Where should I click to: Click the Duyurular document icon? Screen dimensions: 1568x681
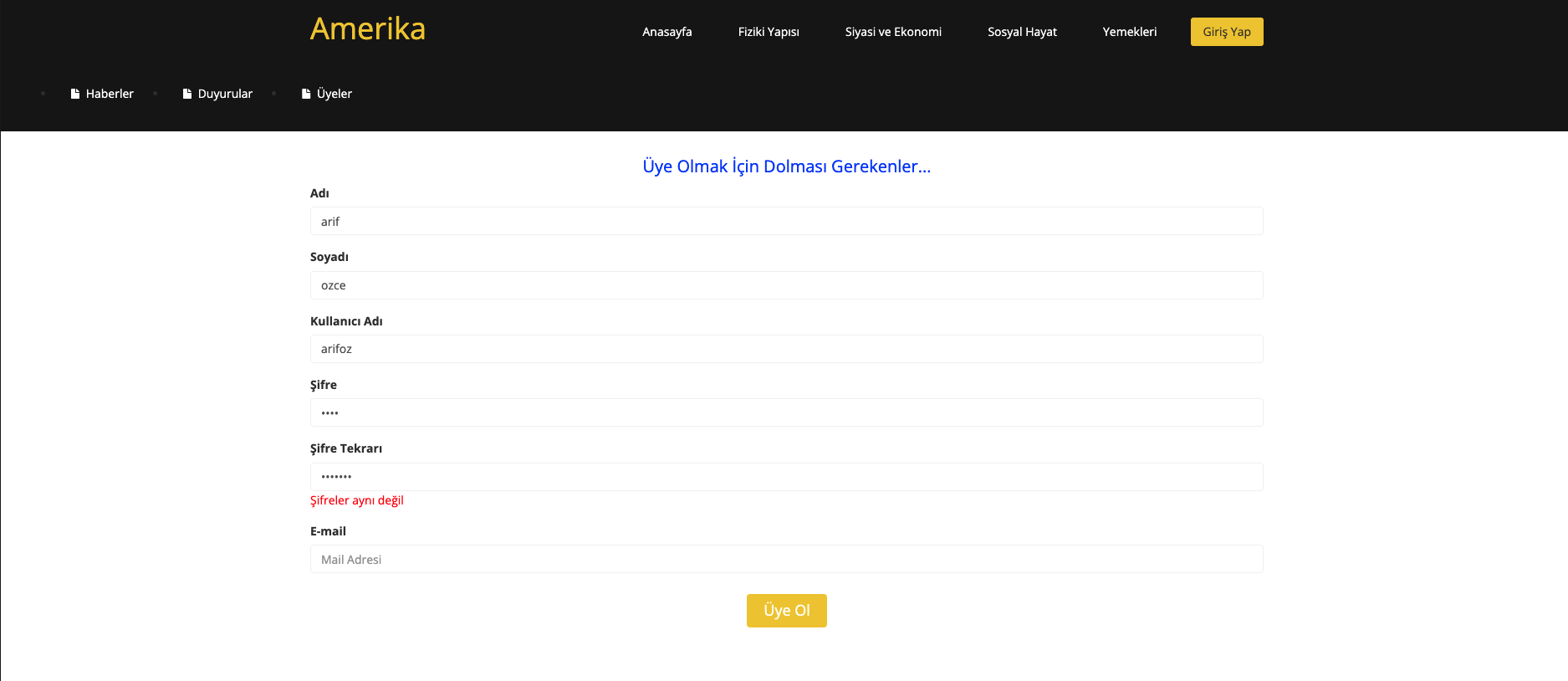pyautogui.click(x=187, y=94)
